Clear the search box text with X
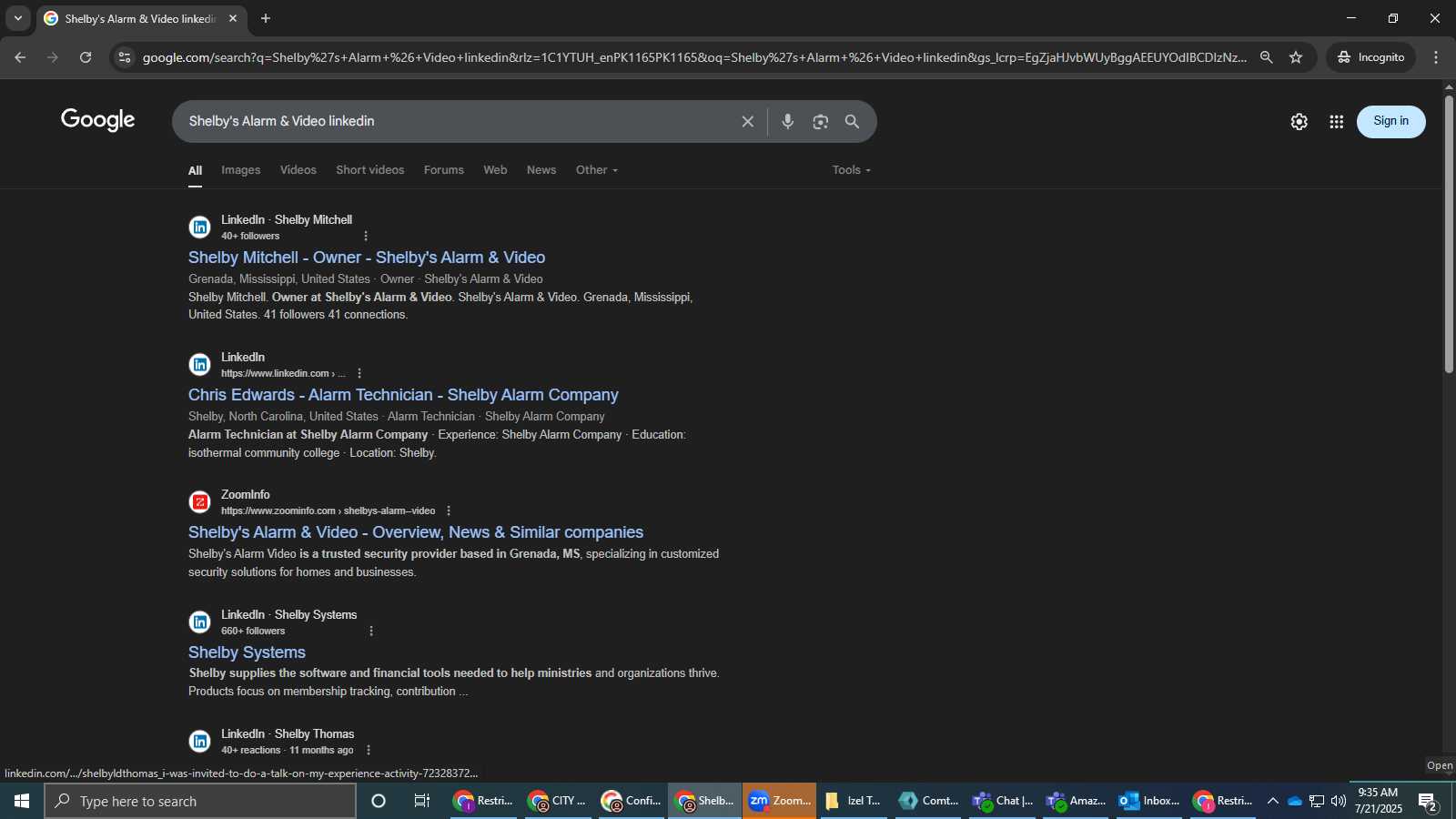1456x819 pixels. tap(747, 122)
